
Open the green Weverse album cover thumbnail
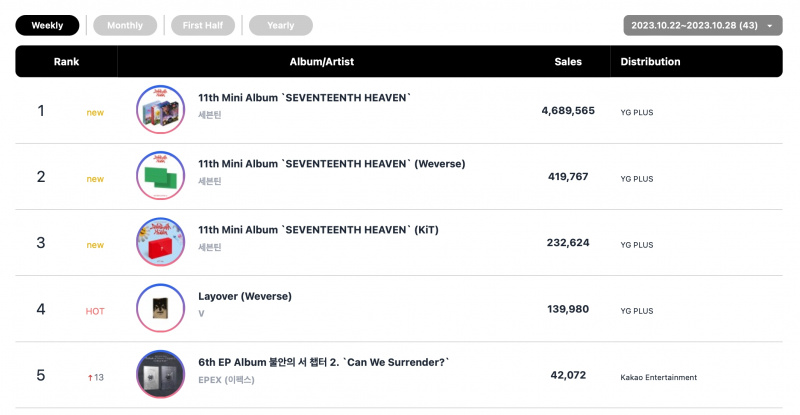point(160,176)
